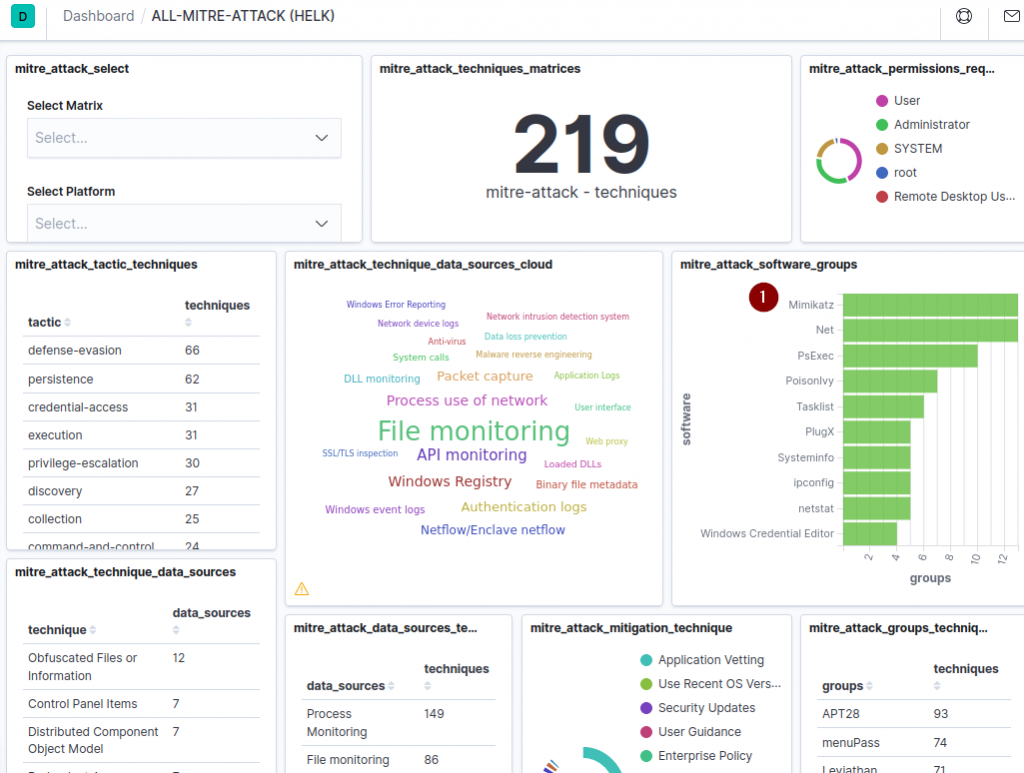This screenshot has width=1024, height=773.
Task: Open the Select Matrix dropdown
Action: (184, 138)
